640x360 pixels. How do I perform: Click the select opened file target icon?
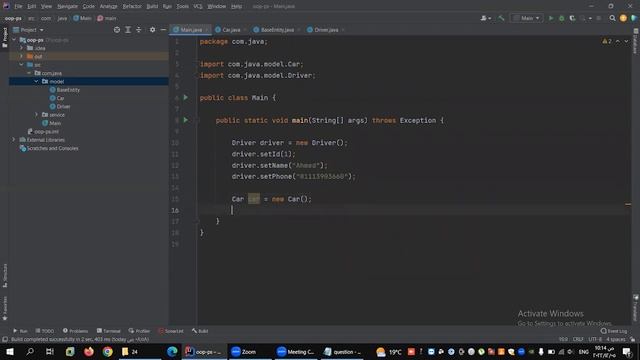pyautogui.click(x=117, y=30)
